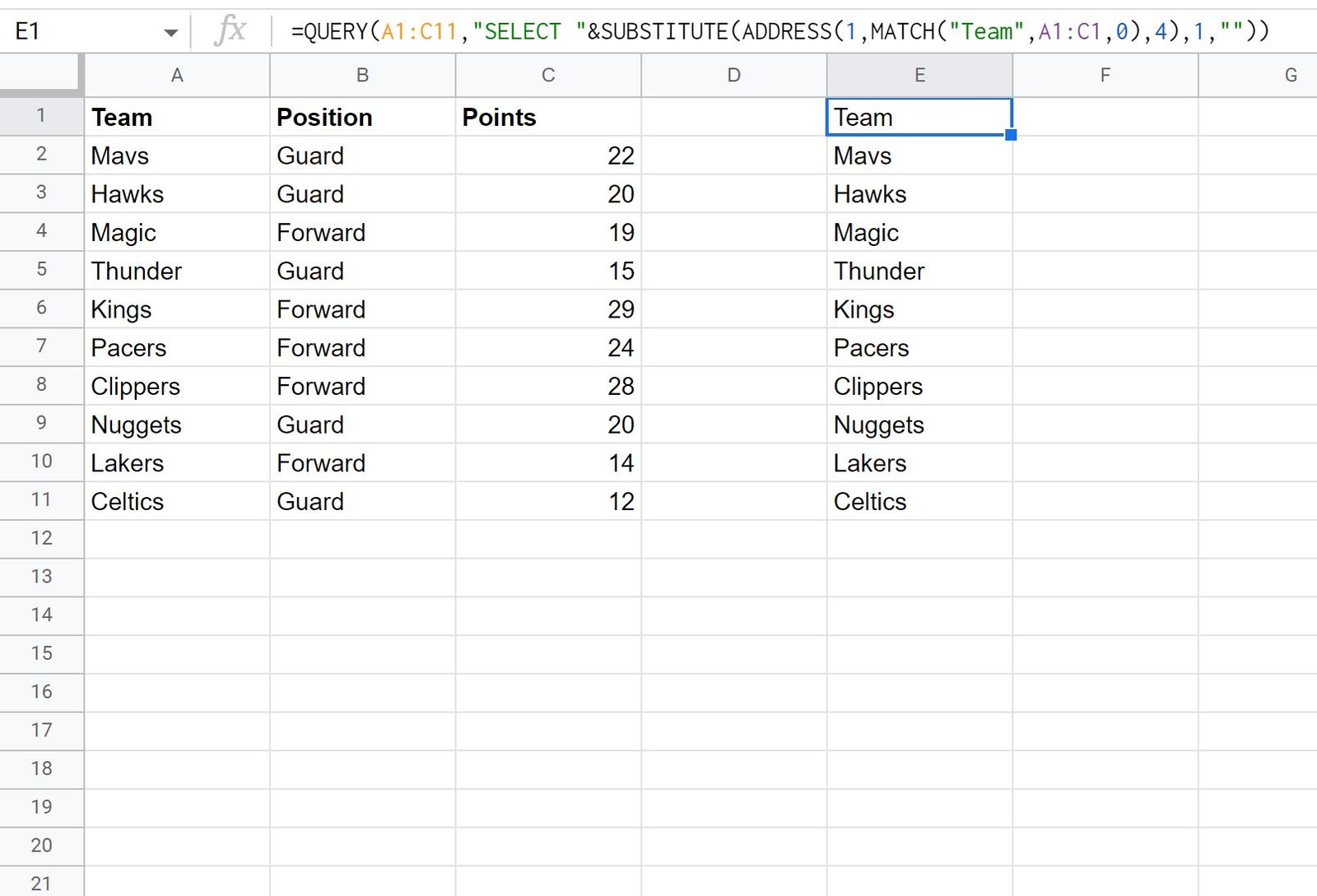The width and height of the screenshot is (1317, 896).
Task: Select the Thunder cell in column A
Action: point(177,271)
